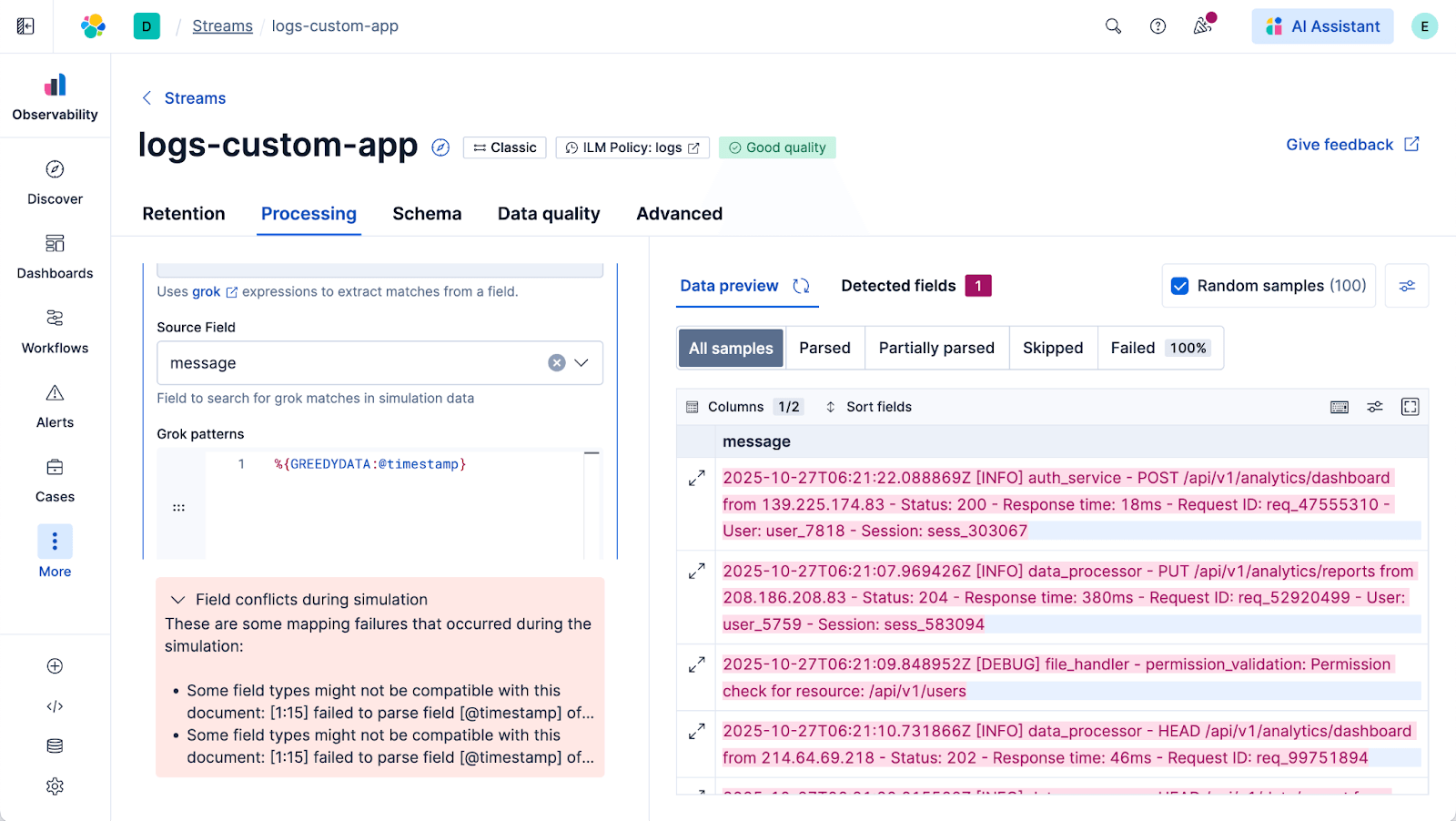The image size is (1456, 821).
Task: Switch to the Schema tab
Action: point(427,214)
